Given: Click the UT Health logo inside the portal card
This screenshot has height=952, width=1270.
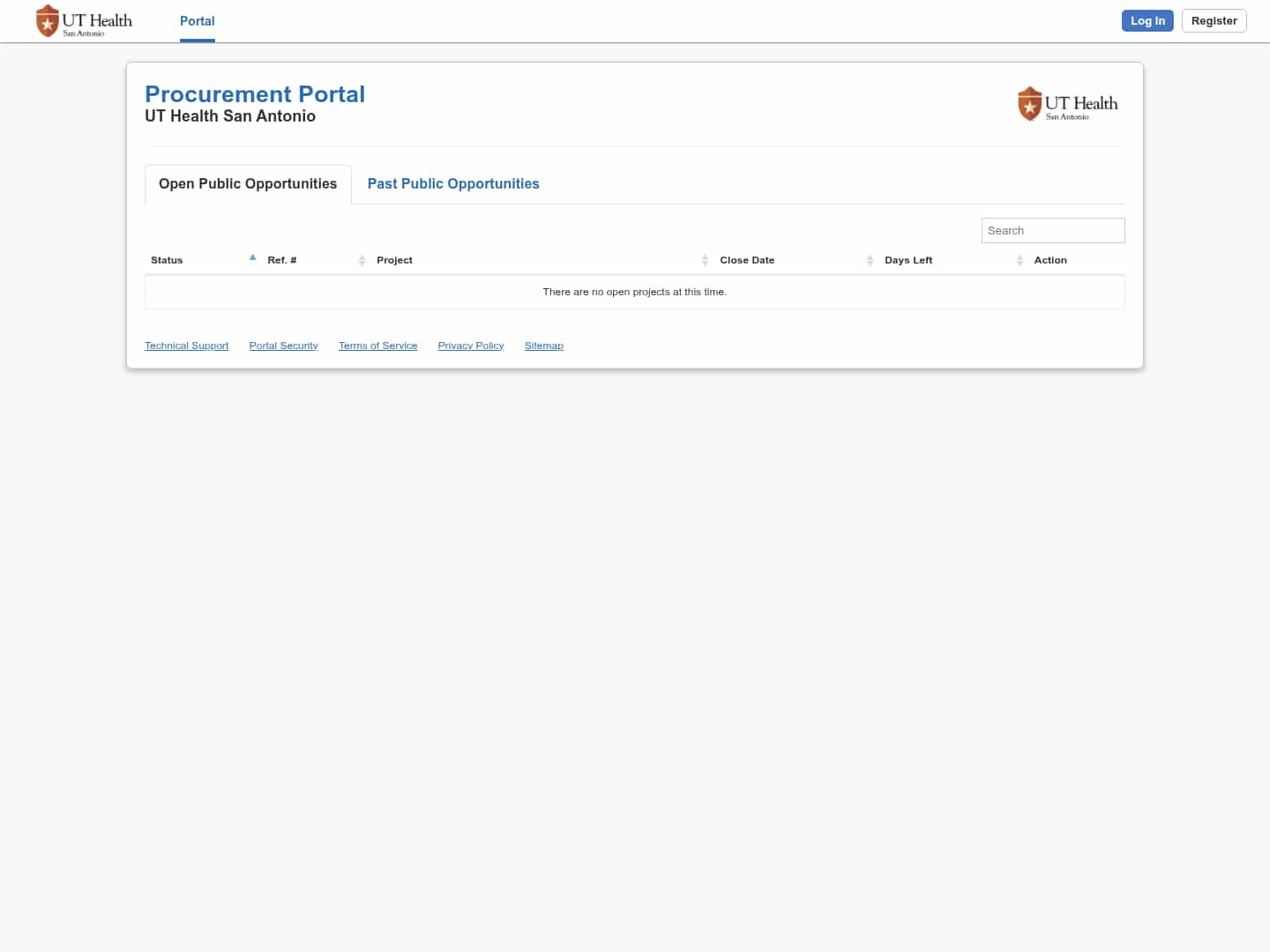Looking at the screenshot, I should (x=1068, y=103).
